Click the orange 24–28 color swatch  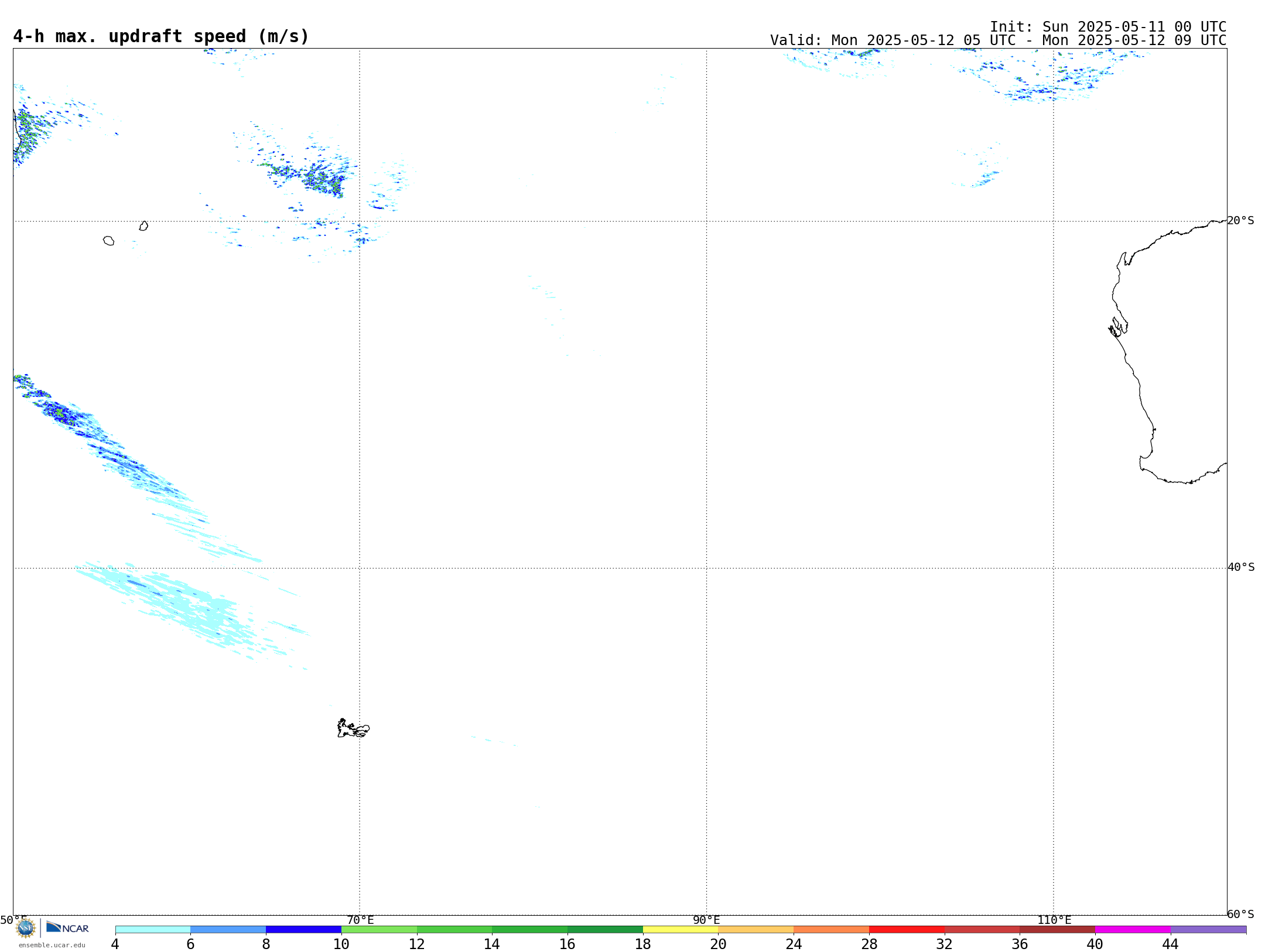[x=831, y=929]
